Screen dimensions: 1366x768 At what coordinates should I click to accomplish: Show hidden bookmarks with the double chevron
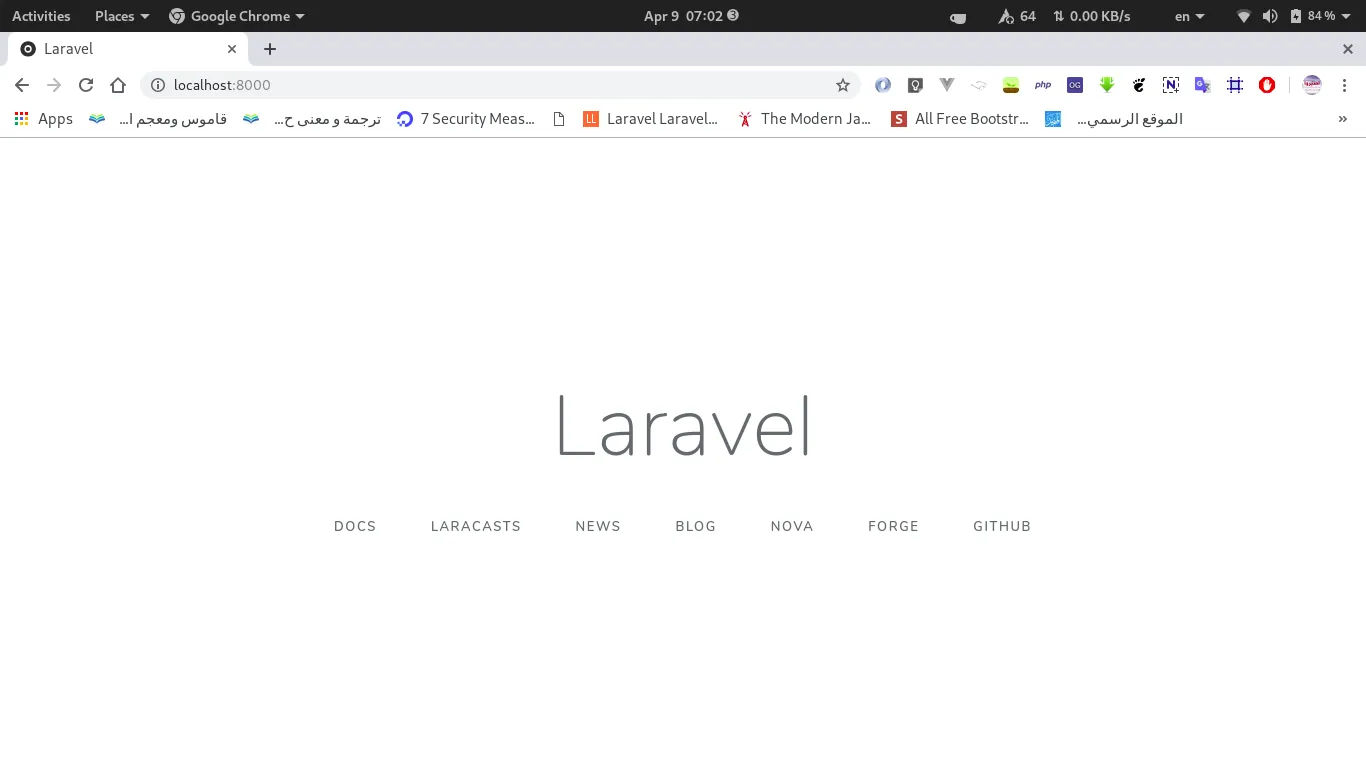(1343, 119)
